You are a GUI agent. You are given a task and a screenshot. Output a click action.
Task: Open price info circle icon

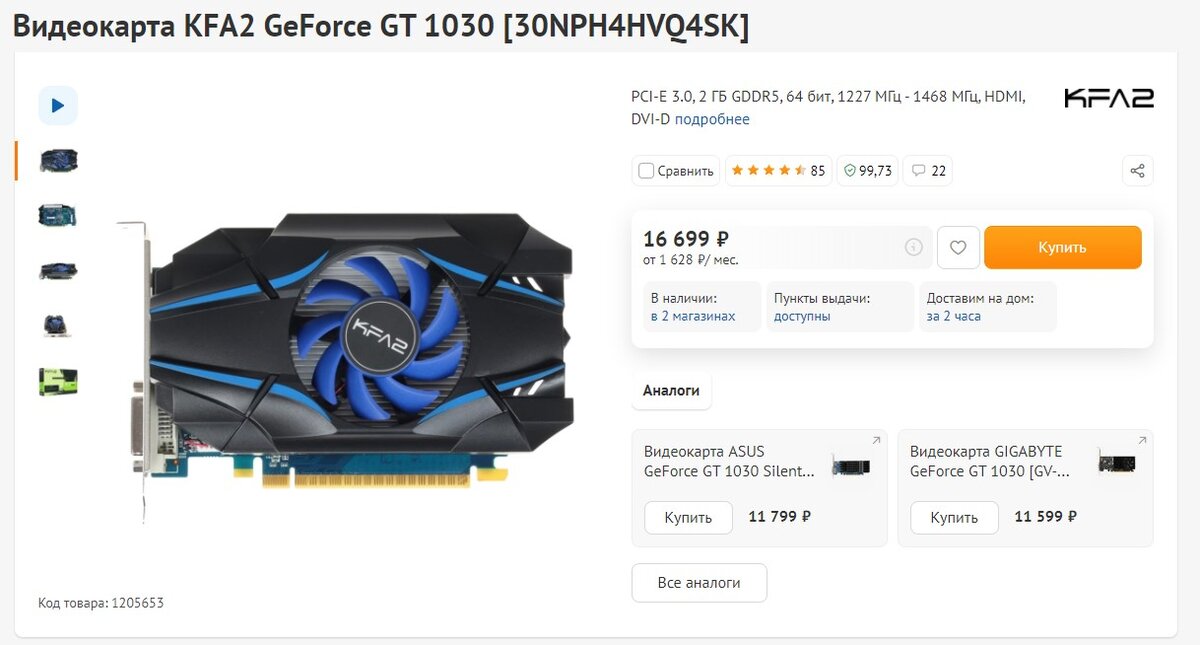point(913,247)
